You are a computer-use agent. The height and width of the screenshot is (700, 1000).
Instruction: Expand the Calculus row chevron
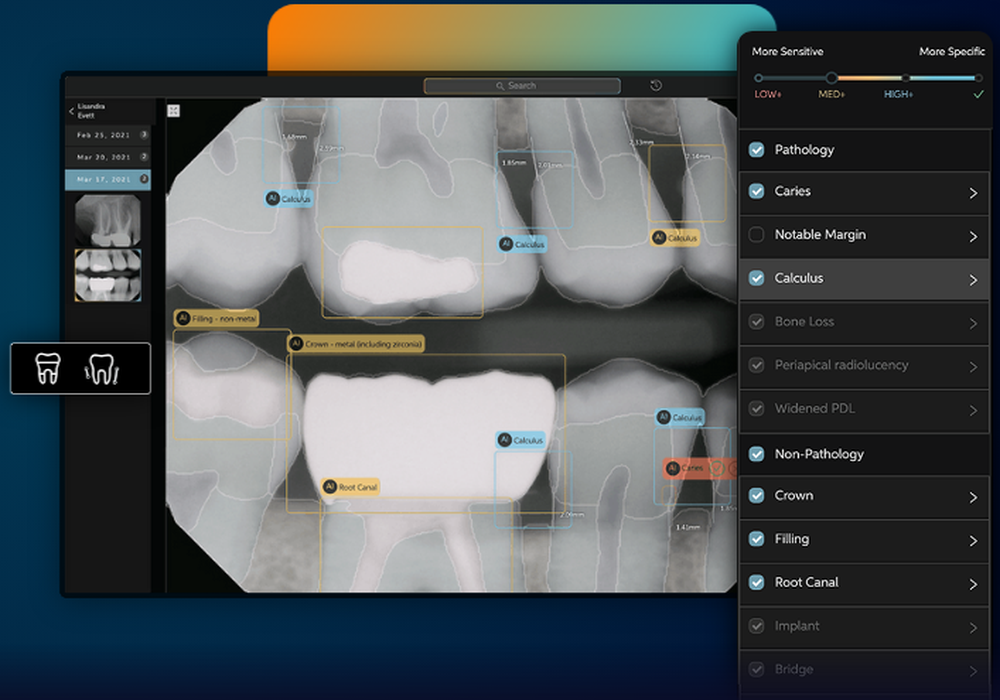click(973, 280)
